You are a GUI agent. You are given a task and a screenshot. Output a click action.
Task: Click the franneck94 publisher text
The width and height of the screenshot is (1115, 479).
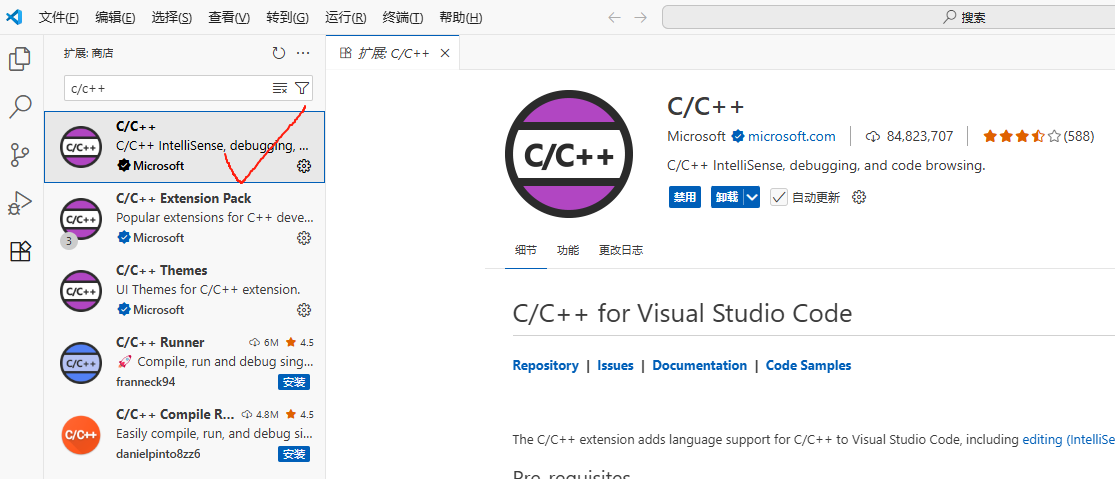point(145,382)
